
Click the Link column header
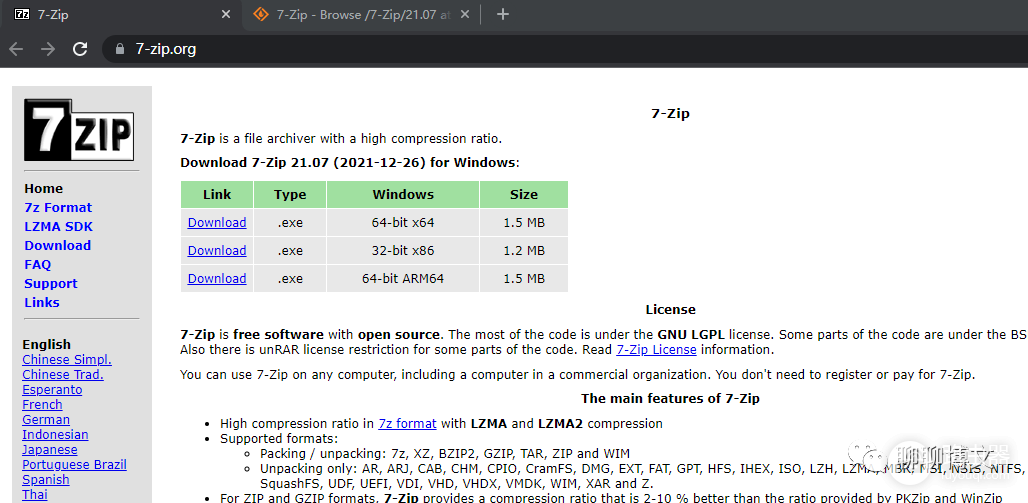[217, 195]
